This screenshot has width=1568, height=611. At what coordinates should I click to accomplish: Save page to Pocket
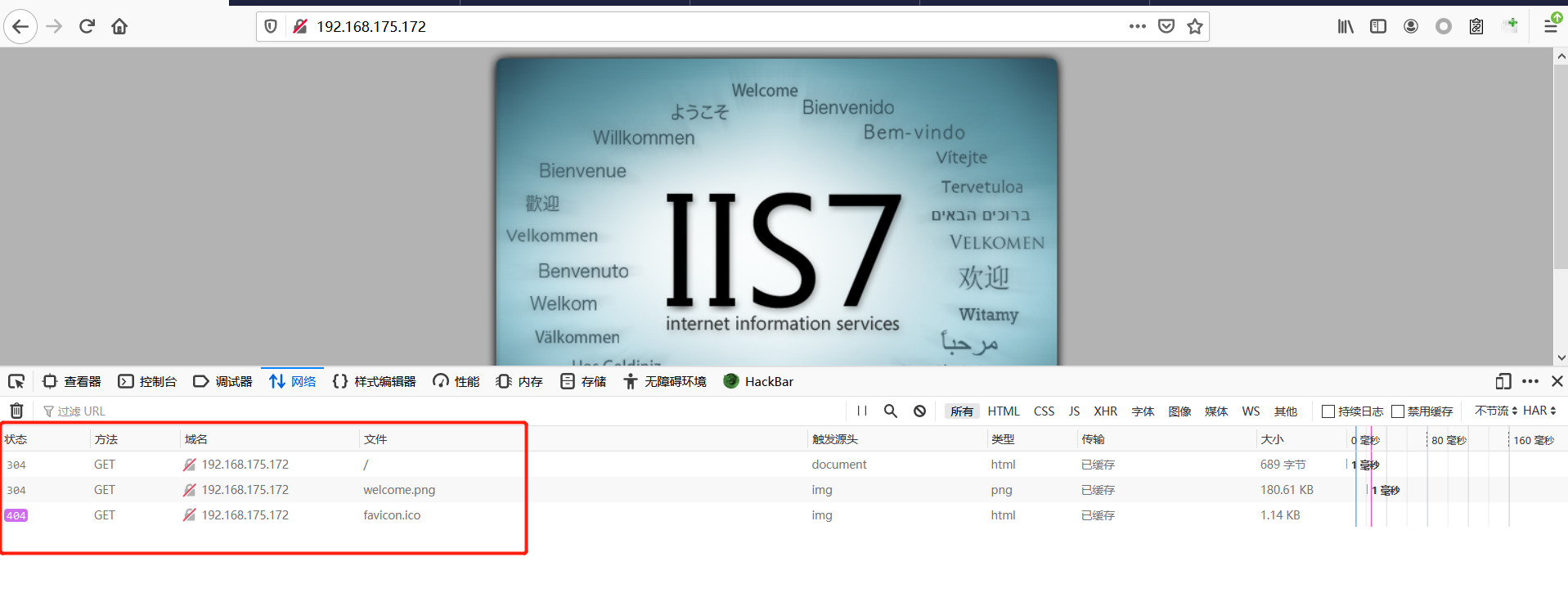pos(1166,26)
